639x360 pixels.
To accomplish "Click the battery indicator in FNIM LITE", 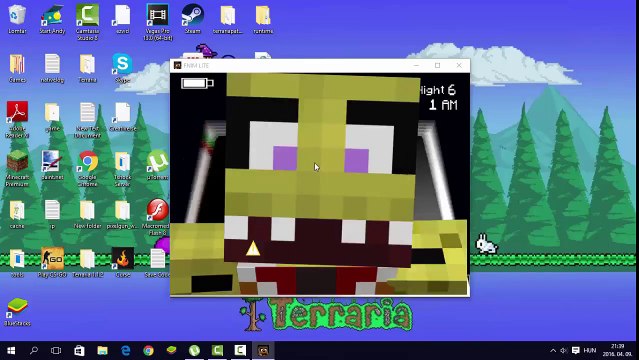I will pyautogui.click(x=197, y=83).
